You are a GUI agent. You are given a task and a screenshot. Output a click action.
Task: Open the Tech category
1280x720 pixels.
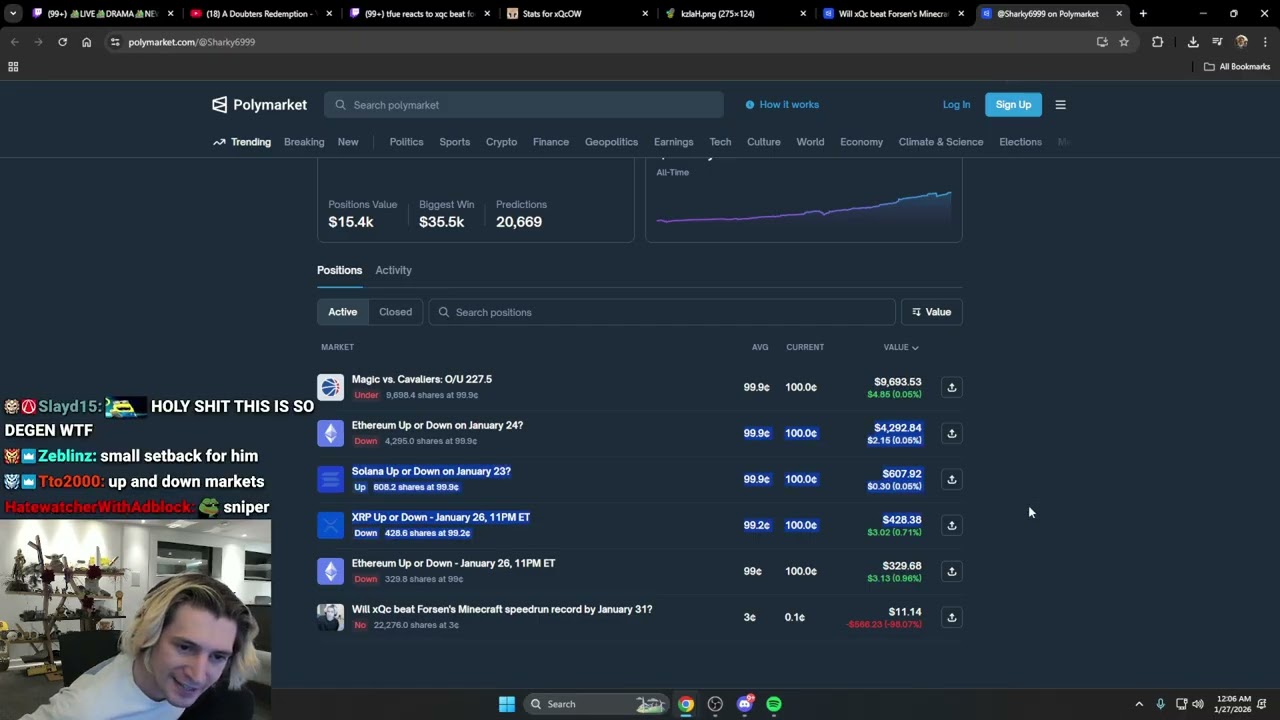[x=720, y=142]
